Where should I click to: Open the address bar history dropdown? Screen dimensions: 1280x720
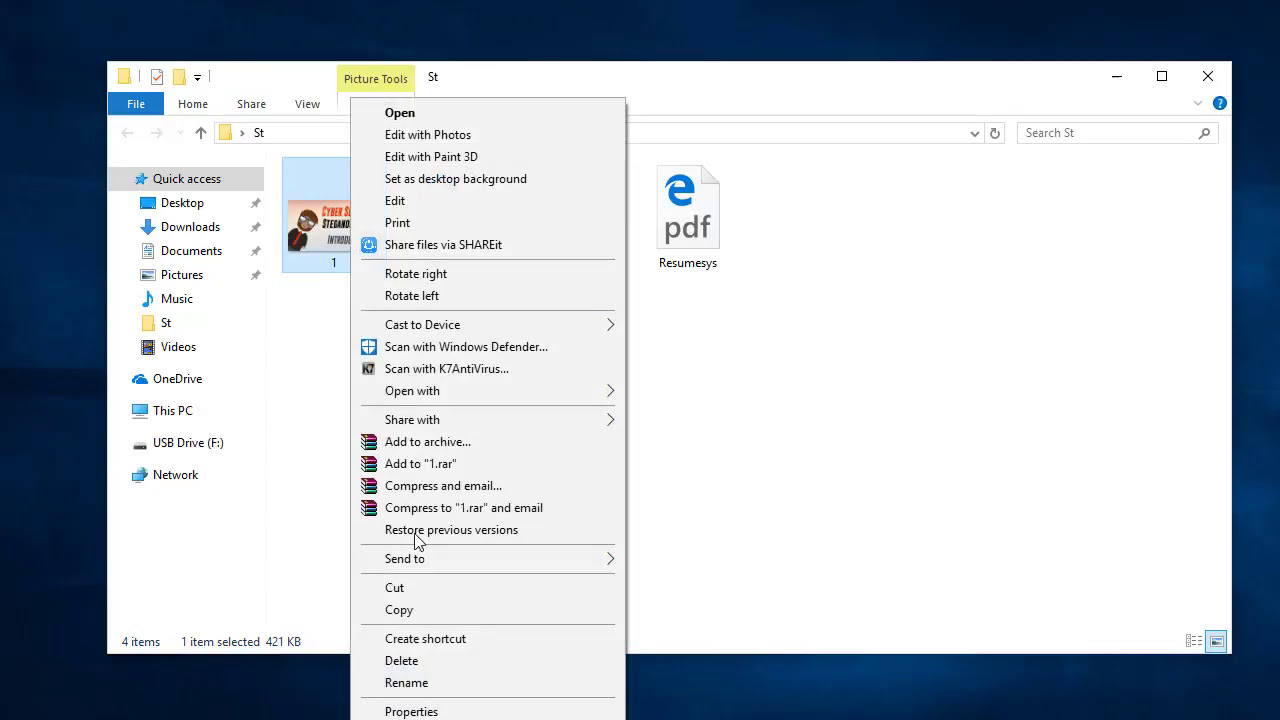point(975,133)
